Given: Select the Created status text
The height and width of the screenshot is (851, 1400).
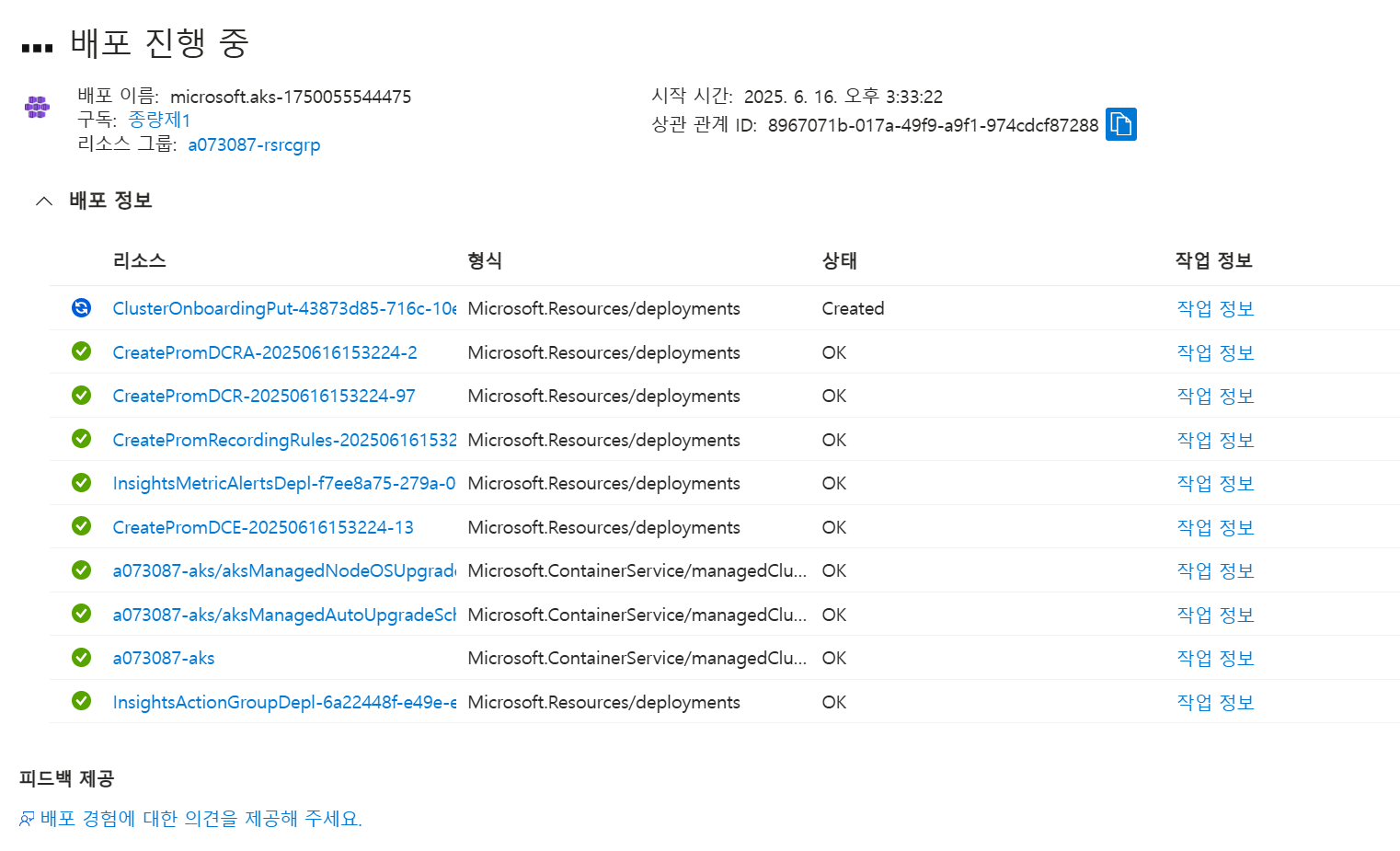Looking at the screenshot, I should 853,308.
